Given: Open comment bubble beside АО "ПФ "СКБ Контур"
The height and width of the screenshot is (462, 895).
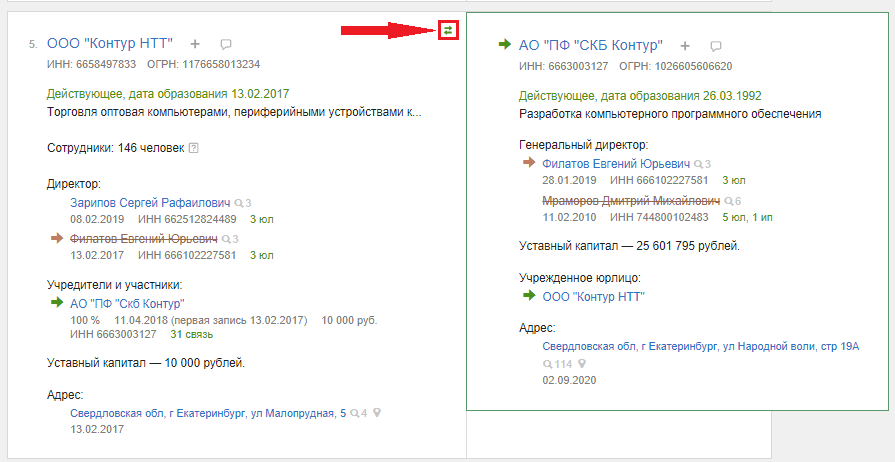Looking at the screenshot, I should pyautogui.click(x=716, y=46).
